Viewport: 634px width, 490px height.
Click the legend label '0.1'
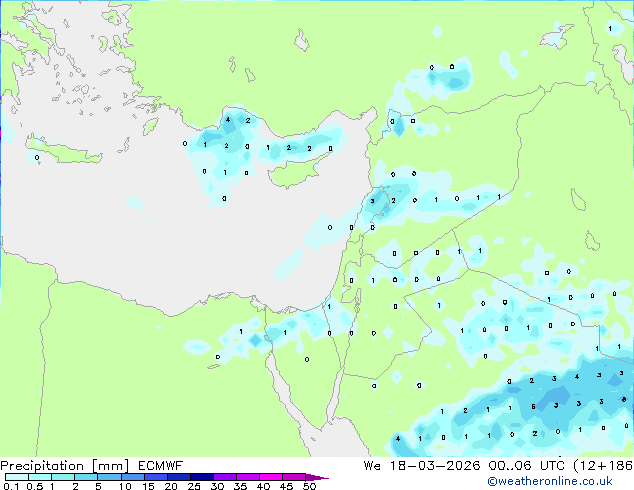pos(11,486)
